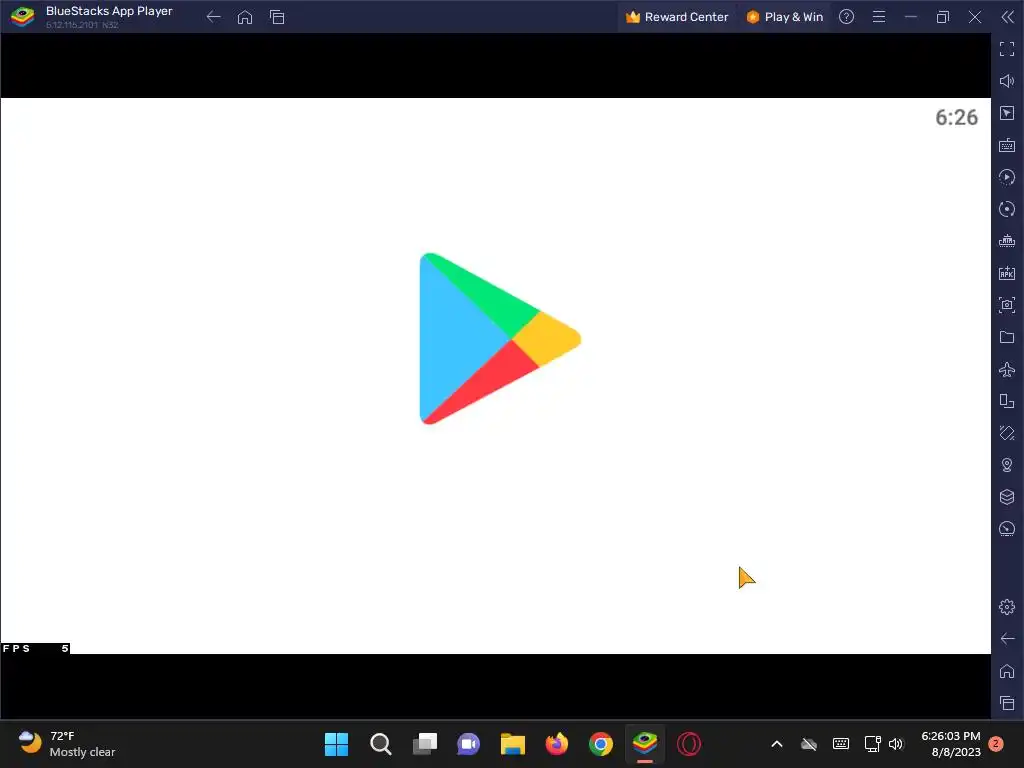Click the FPS counter overlay

tap(35, 648)
